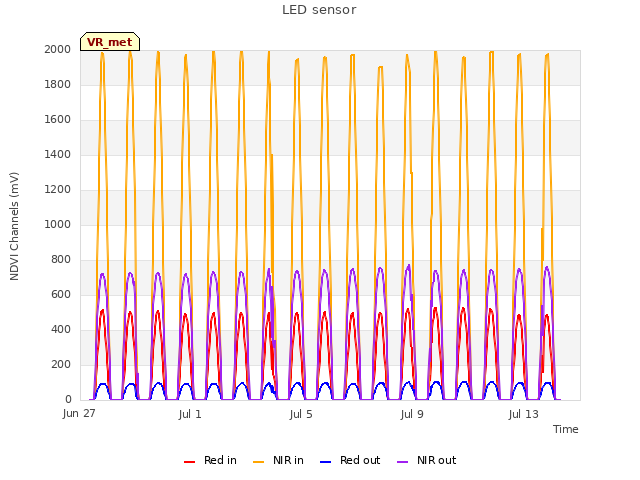Click the orange swatch beside NIR in

259,462
